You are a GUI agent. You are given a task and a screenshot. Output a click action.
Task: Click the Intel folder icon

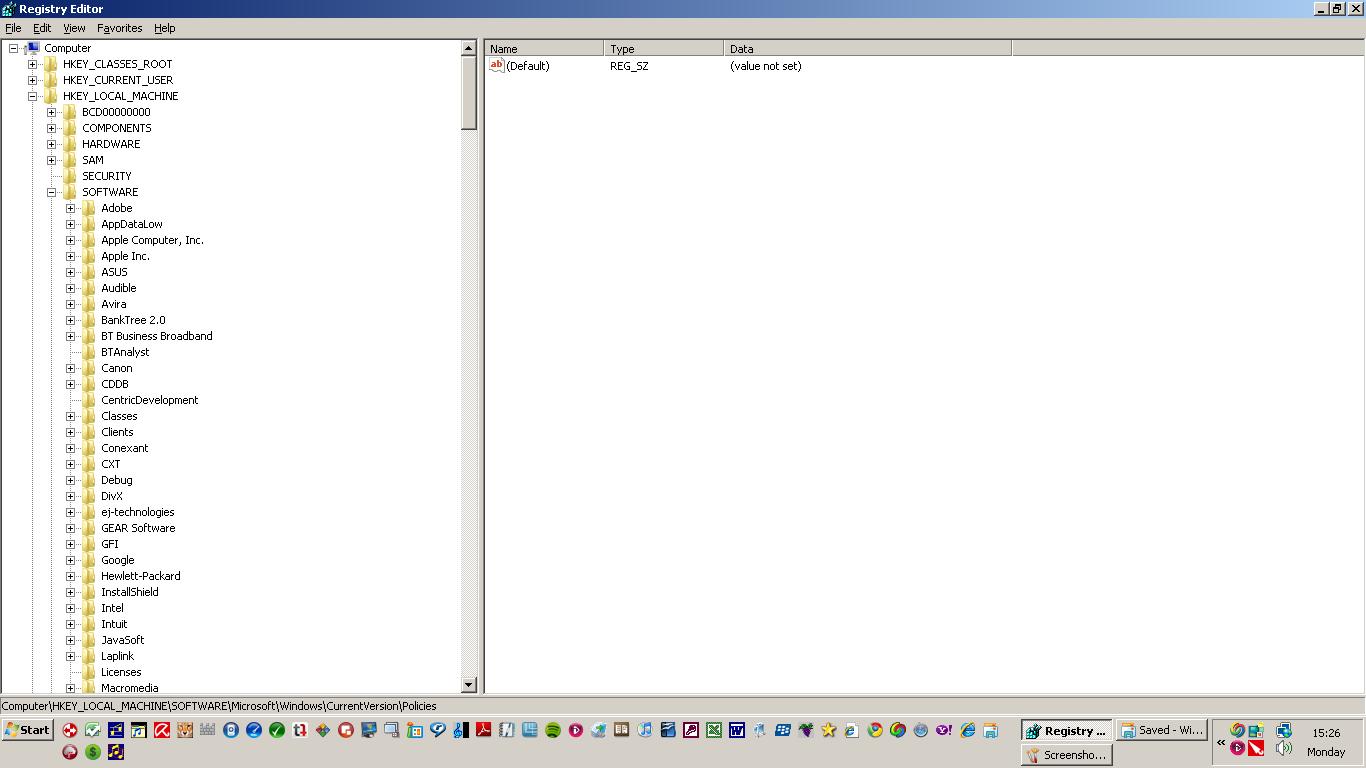(88, 608)
